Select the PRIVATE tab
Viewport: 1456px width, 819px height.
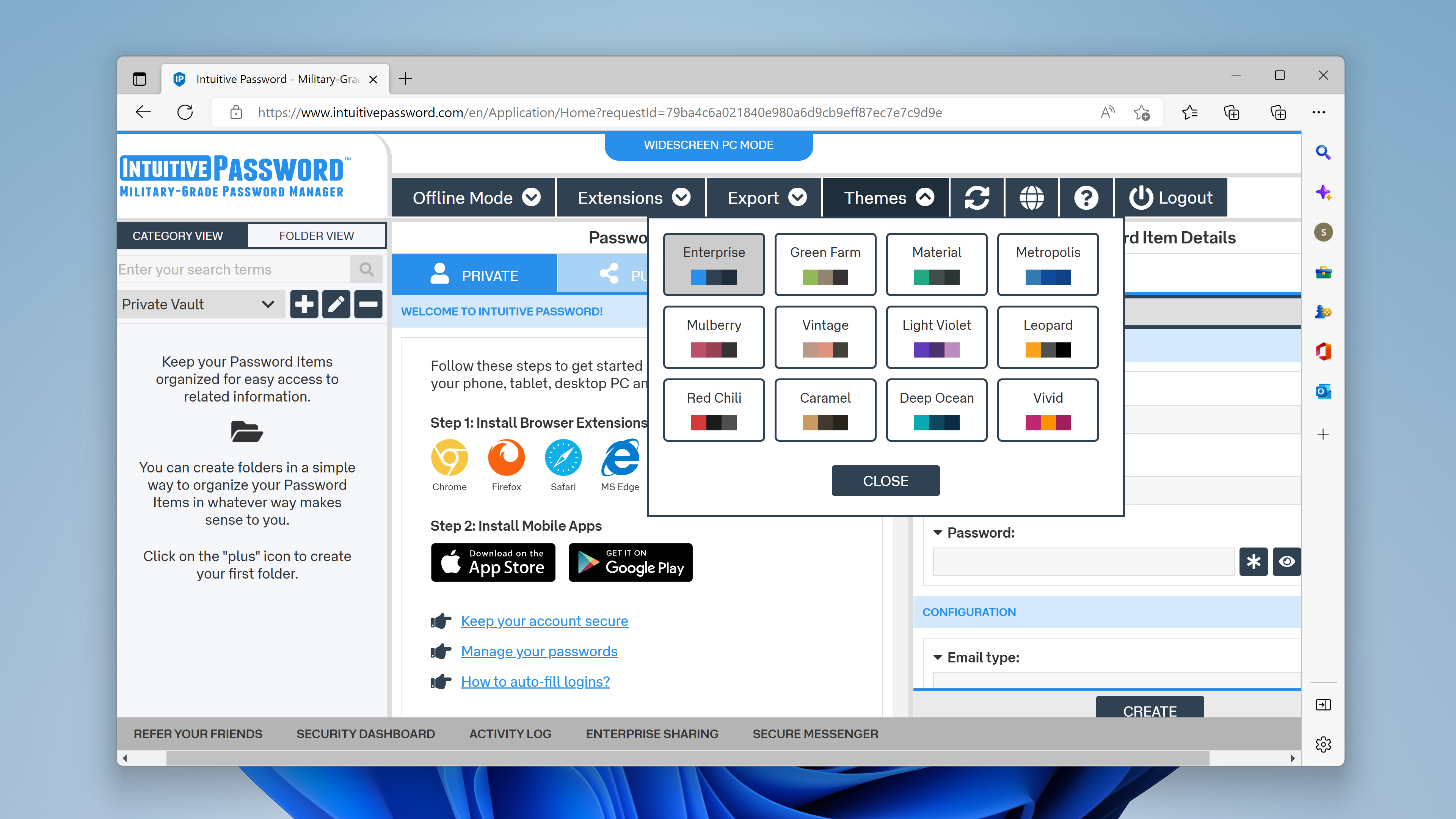(x=475, y=275)
